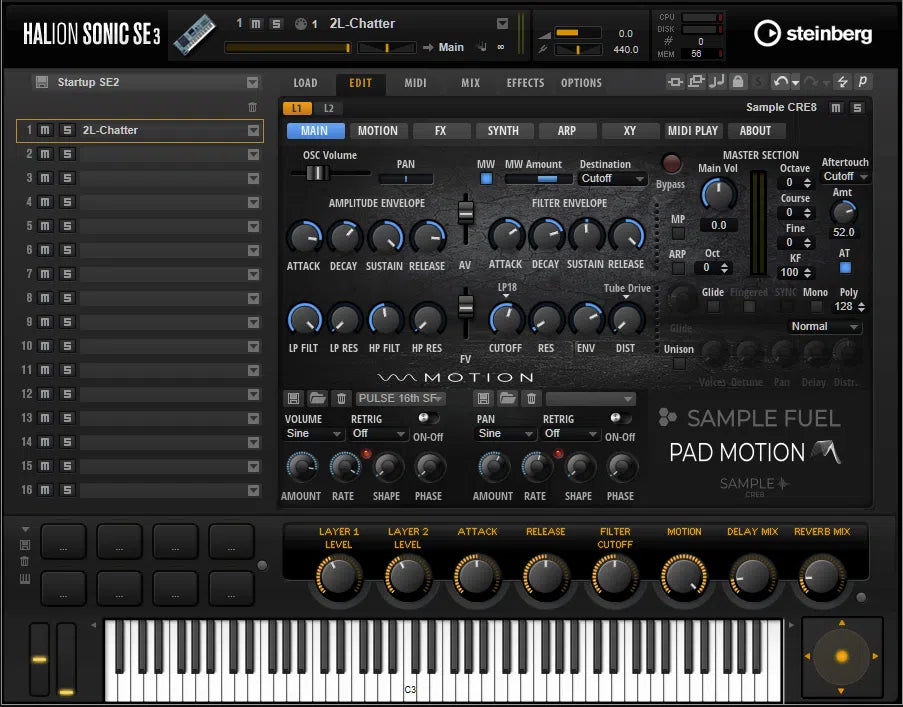This screenshot has height=707, width=903.
Task: Delete the Pan motion preset with trash icon
Action: 532,398
